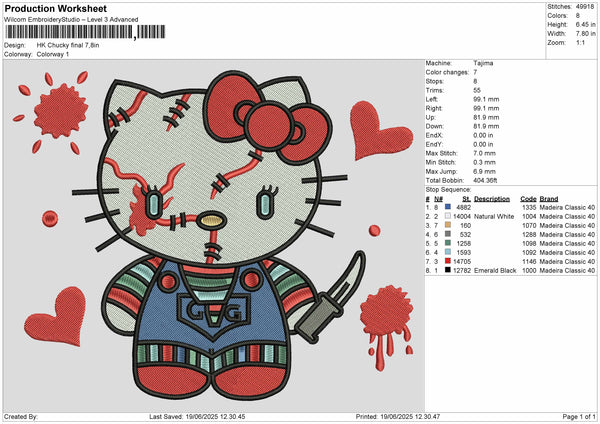The height and width of the screenshot is (424, 600).
Task: Select the Max Stitch value 7.0 mm
Action: point(484,153)
